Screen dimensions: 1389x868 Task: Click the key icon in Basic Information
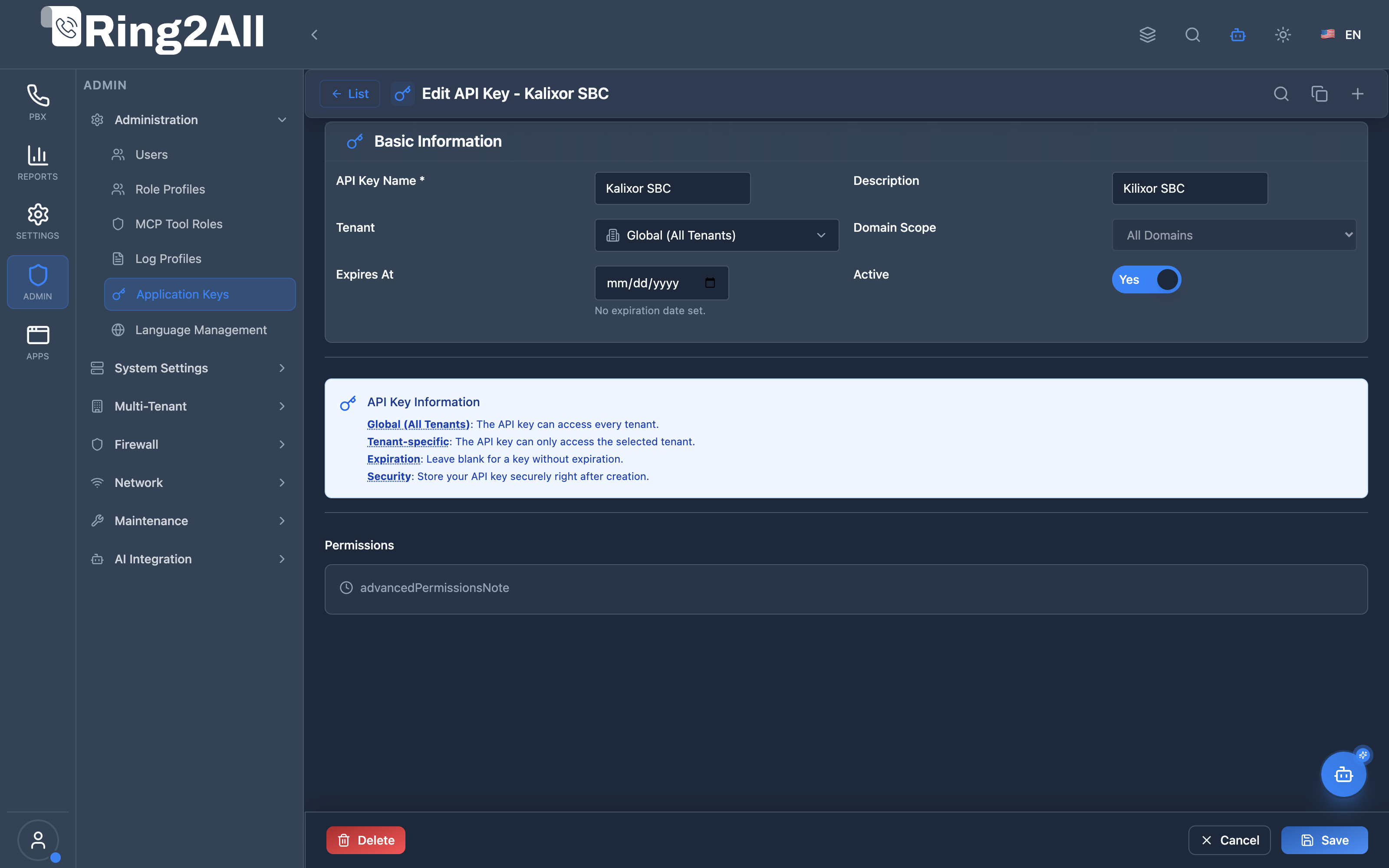(x=355, y=141)
